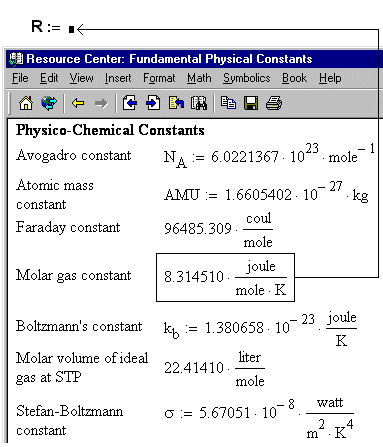Go back with yellow left arrow
This screenshot has height=447, width=383.
[78, 103]
